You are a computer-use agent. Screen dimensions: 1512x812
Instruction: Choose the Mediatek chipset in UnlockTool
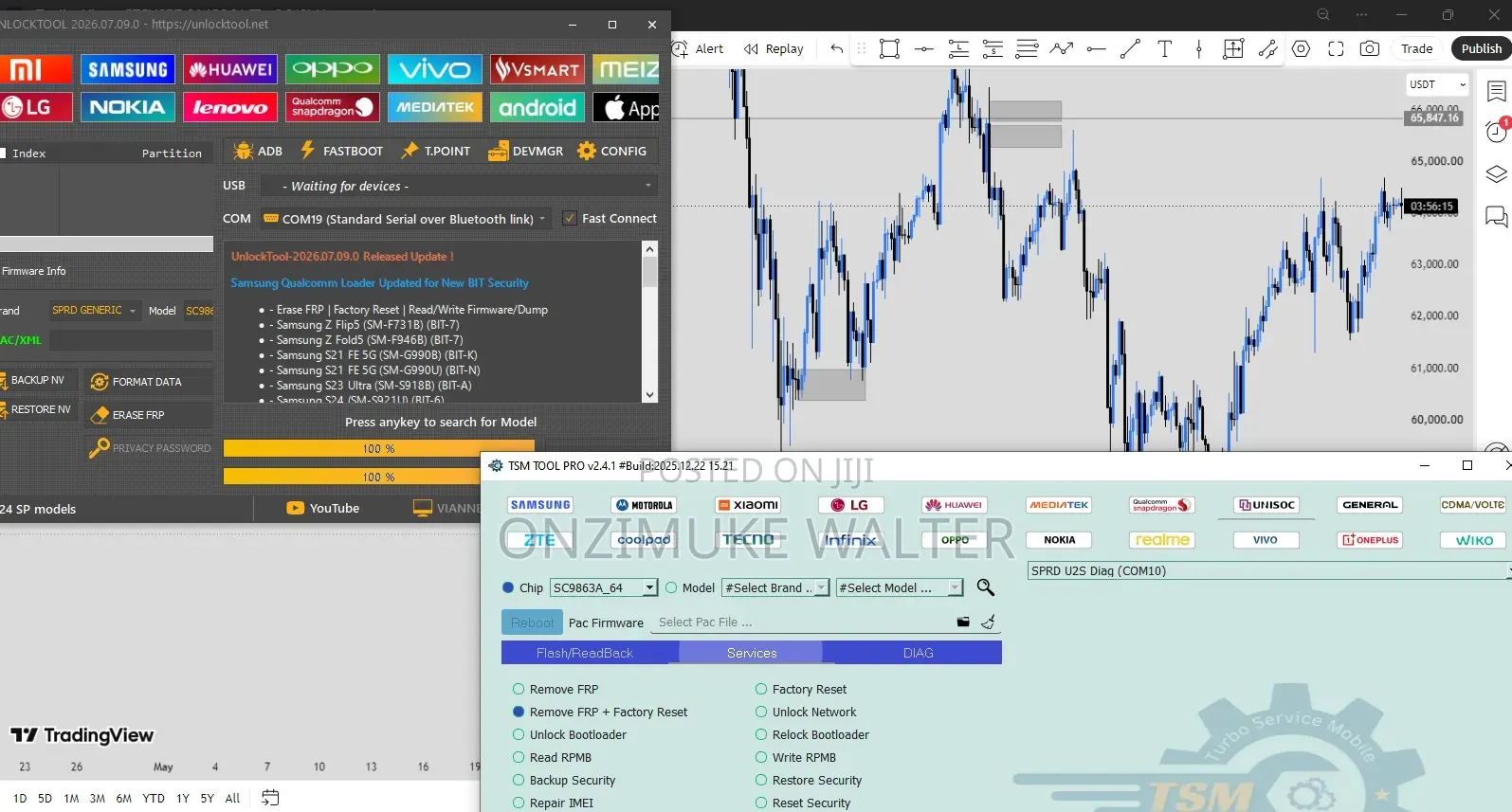coord(435,107)
